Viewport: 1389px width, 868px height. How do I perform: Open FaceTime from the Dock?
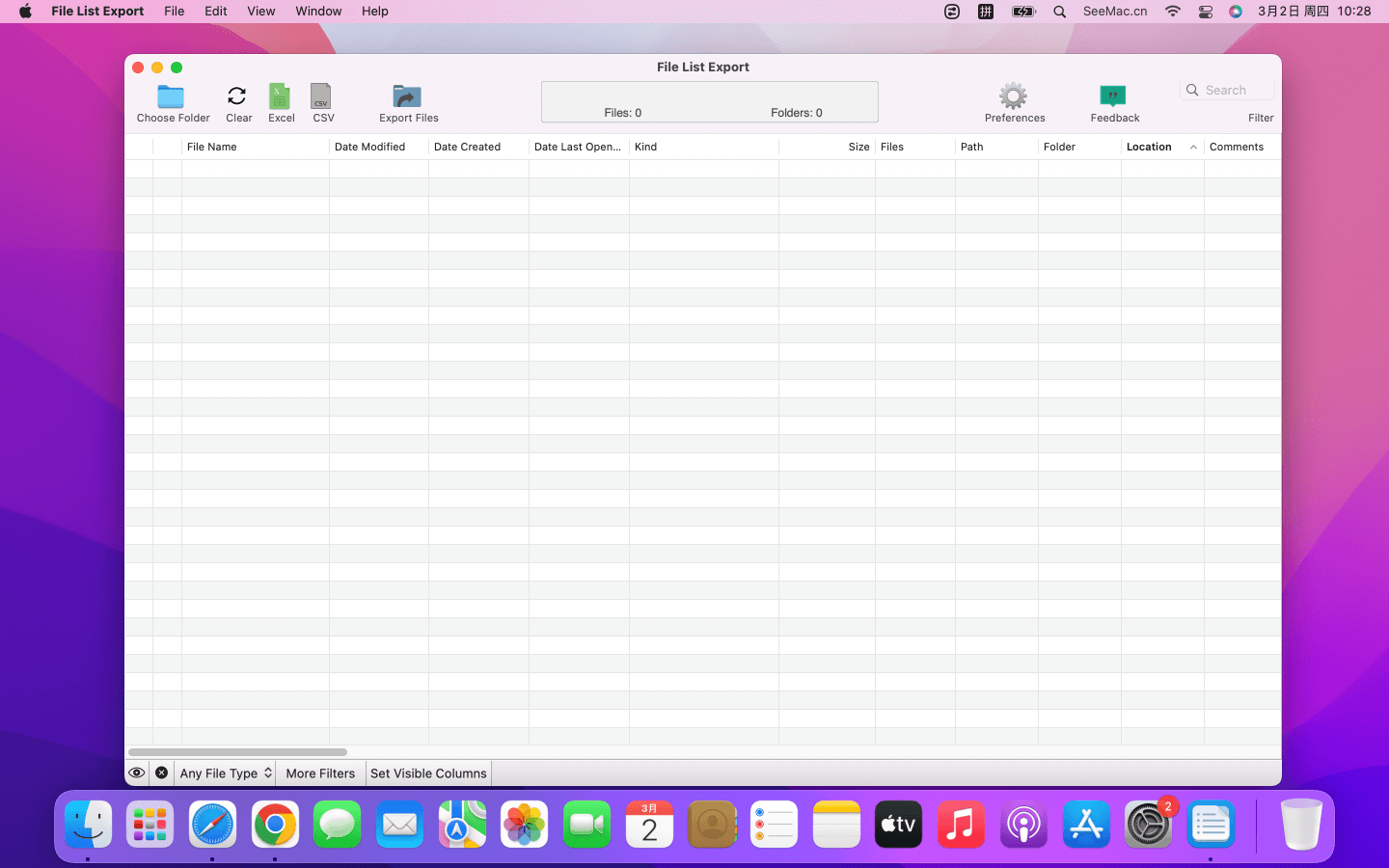pos(586,825)
